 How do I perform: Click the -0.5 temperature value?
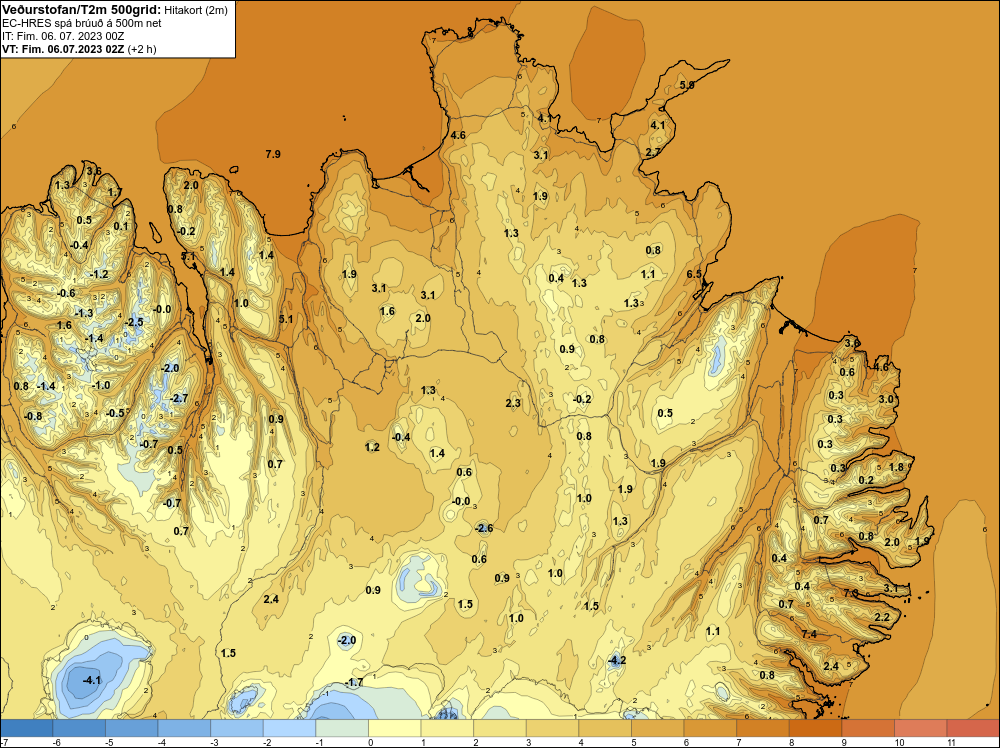point(115,413)
